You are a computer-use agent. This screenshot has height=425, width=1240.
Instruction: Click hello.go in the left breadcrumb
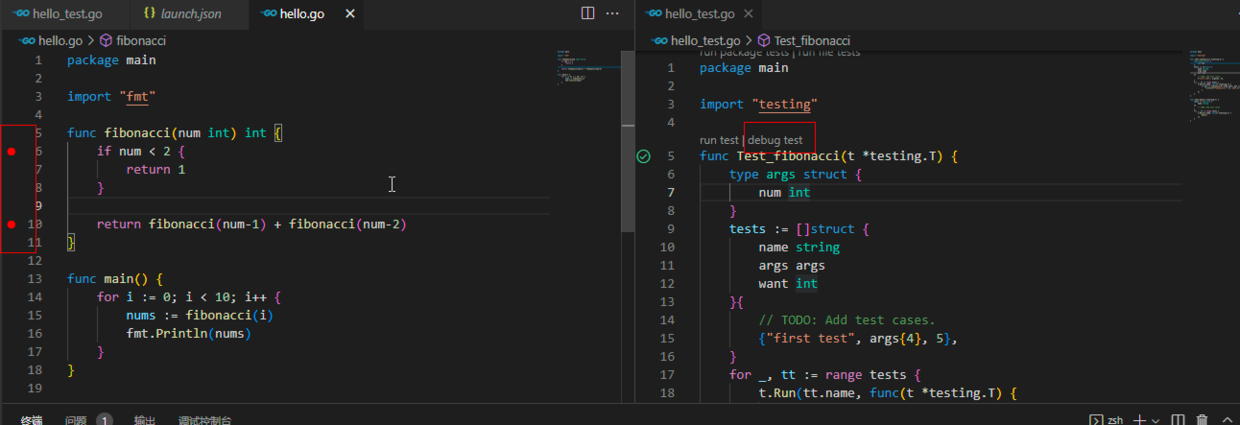coord(60,41)
